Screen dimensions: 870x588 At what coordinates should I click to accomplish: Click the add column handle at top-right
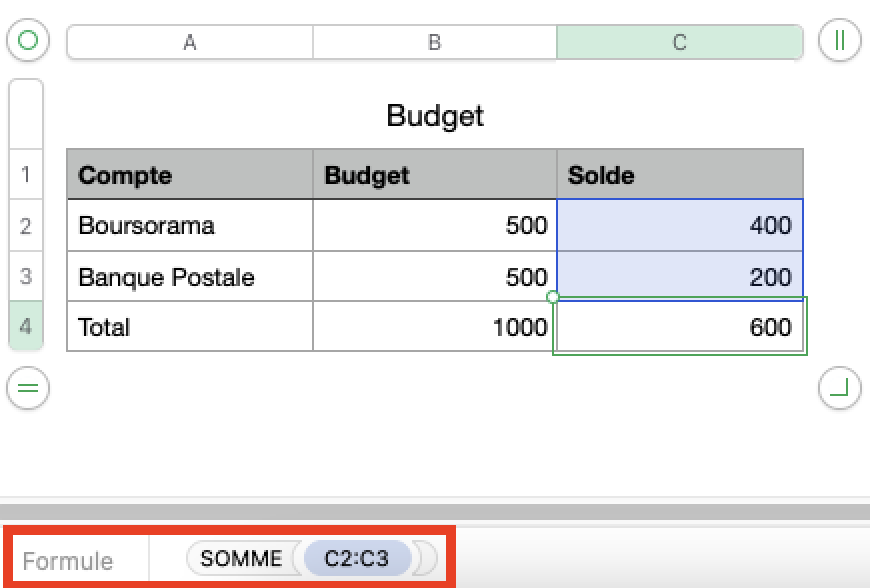pos(839,41)
